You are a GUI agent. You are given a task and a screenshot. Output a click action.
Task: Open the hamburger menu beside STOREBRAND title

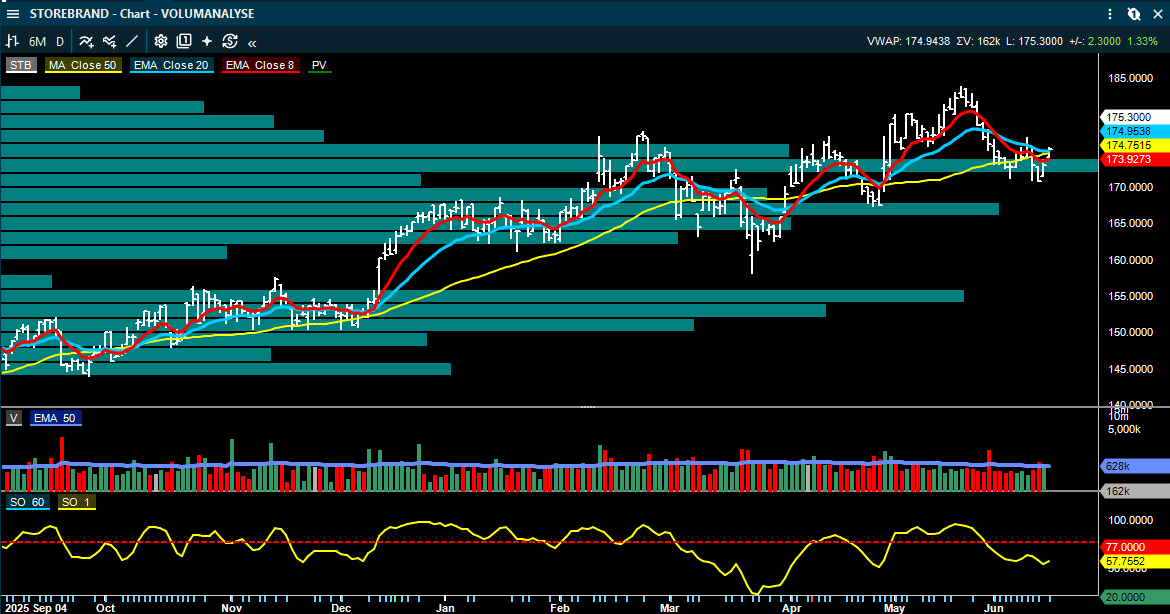pyautogui.click(x=13, y=13)
